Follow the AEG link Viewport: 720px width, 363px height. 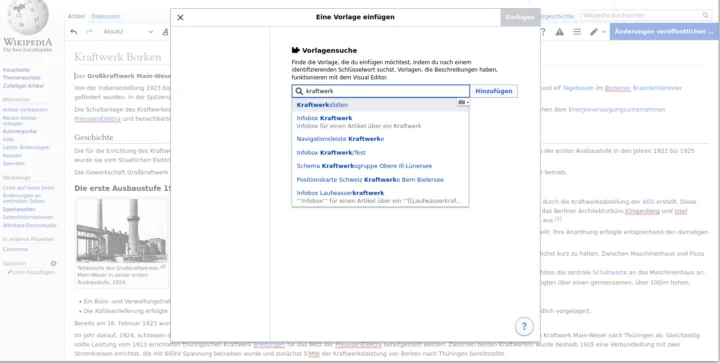pyautogui.click(x=648, y=201)
